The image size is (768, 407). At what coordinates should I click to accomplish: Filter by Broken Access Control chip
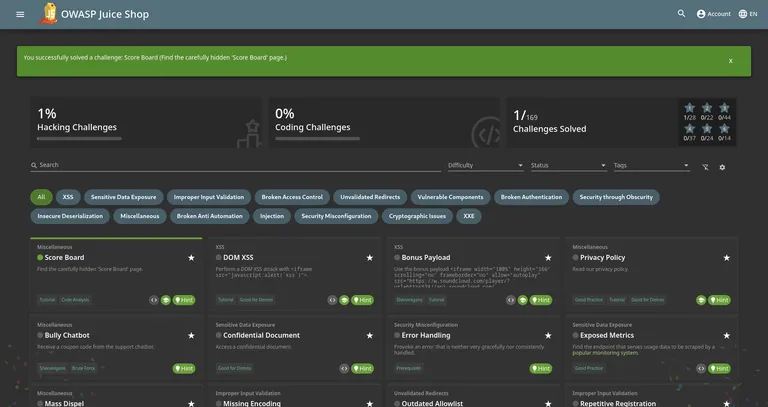tap(292, 197)
